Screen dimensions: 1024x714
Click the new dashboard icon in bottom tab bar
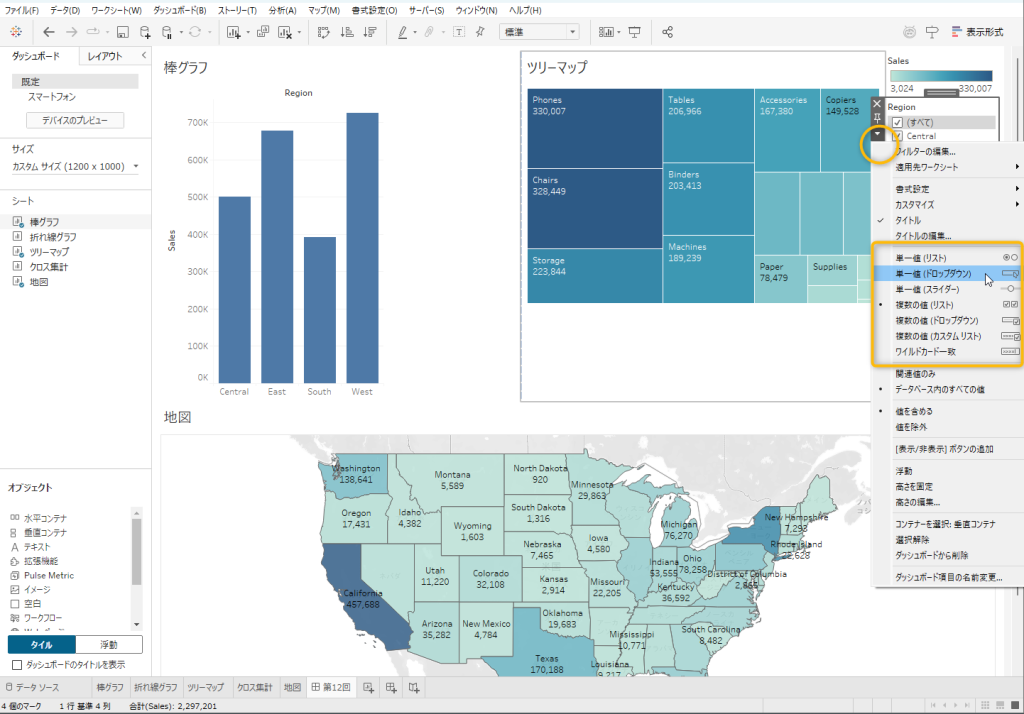click(x=391, y=688)
